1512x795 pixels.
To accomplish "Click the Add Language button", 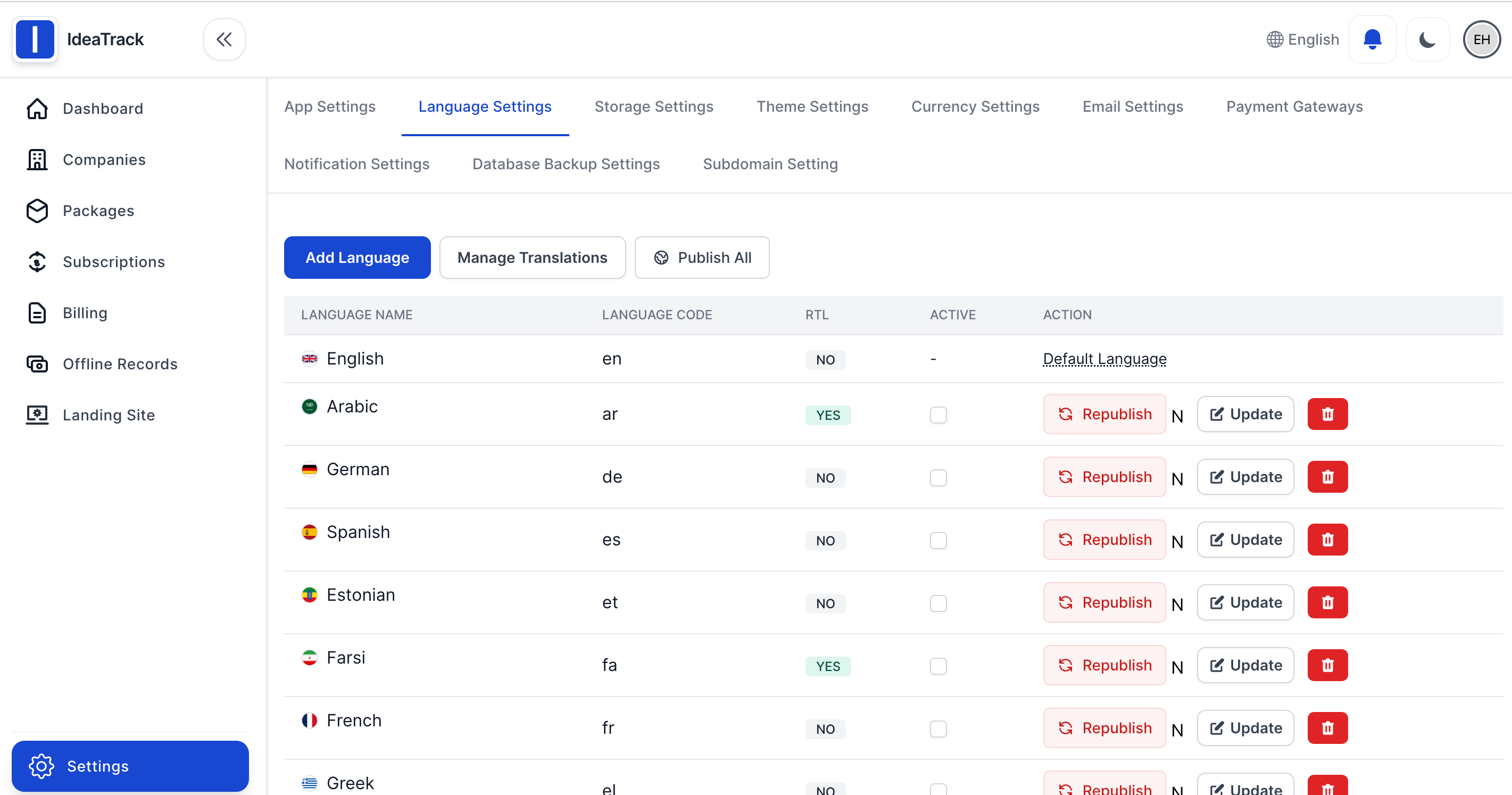I will point(357,258).
